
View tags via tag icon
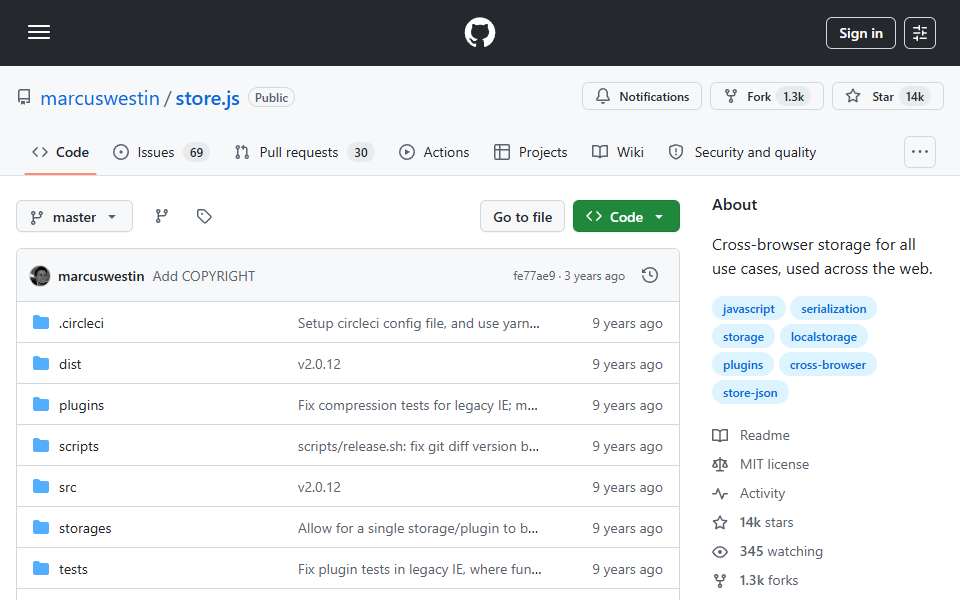(204, 216)
